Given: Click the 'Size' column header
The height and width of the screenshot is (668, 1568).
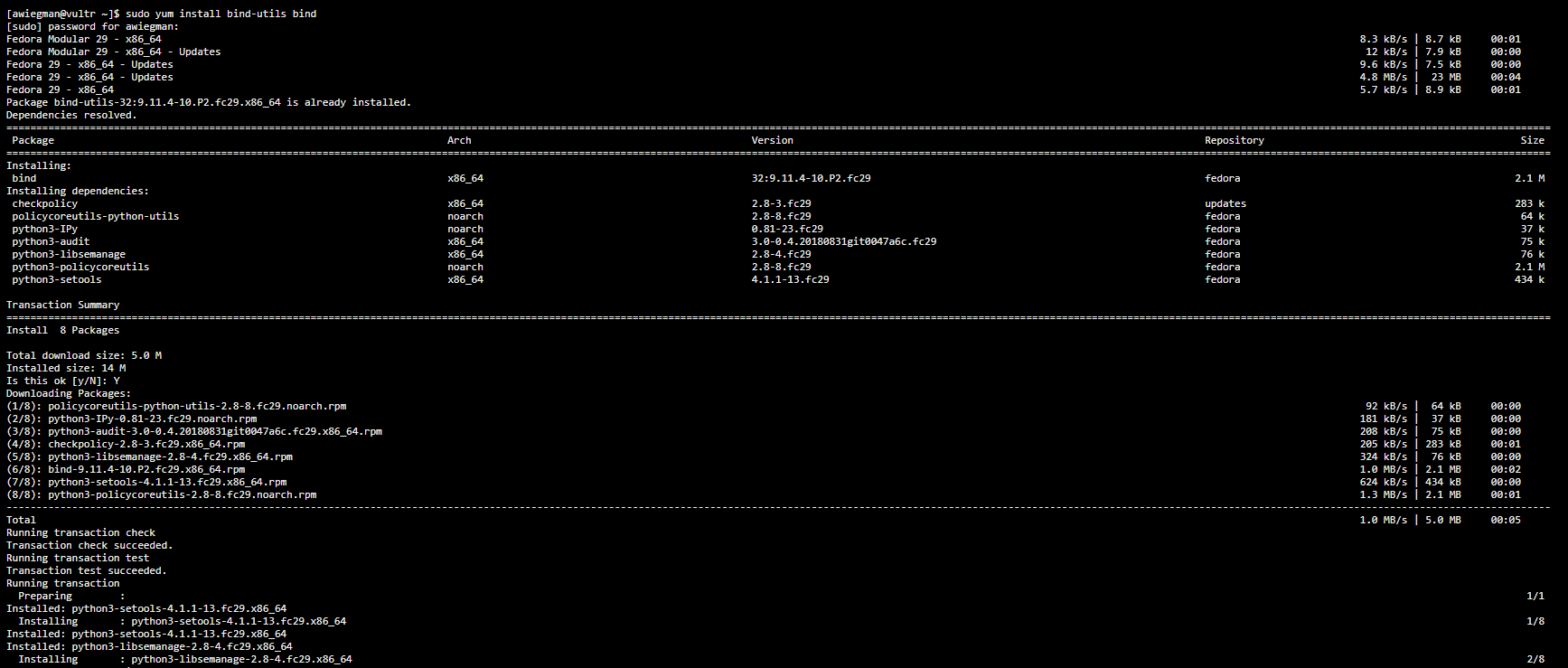Looking at the screenshot, I should [x=1532, y=140].
